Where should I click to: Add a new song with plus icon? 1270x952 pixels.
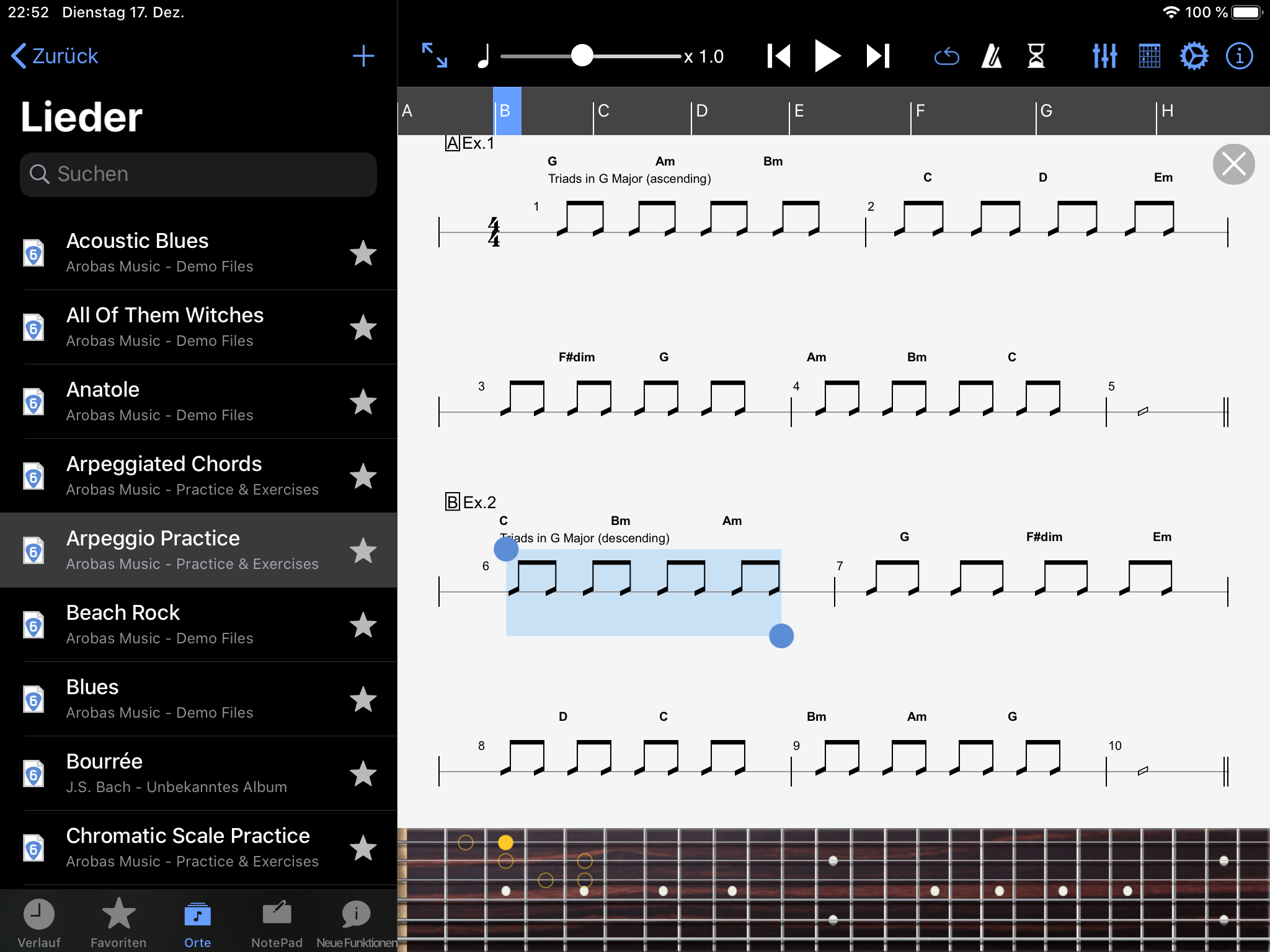coord(363,56)
